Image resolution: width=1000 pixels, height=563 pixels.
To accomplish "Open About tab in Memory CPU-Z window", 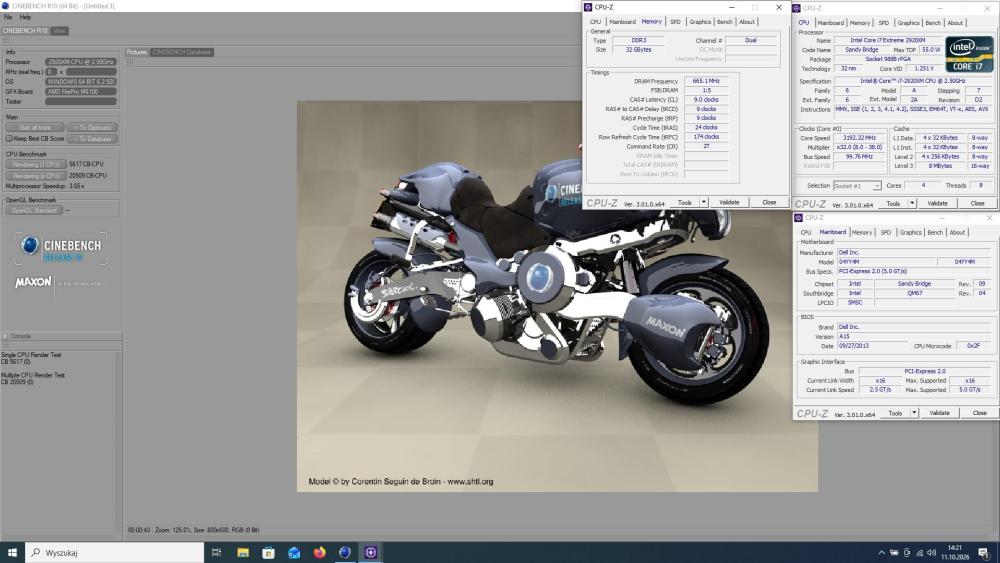I will [x=747, y=22].
